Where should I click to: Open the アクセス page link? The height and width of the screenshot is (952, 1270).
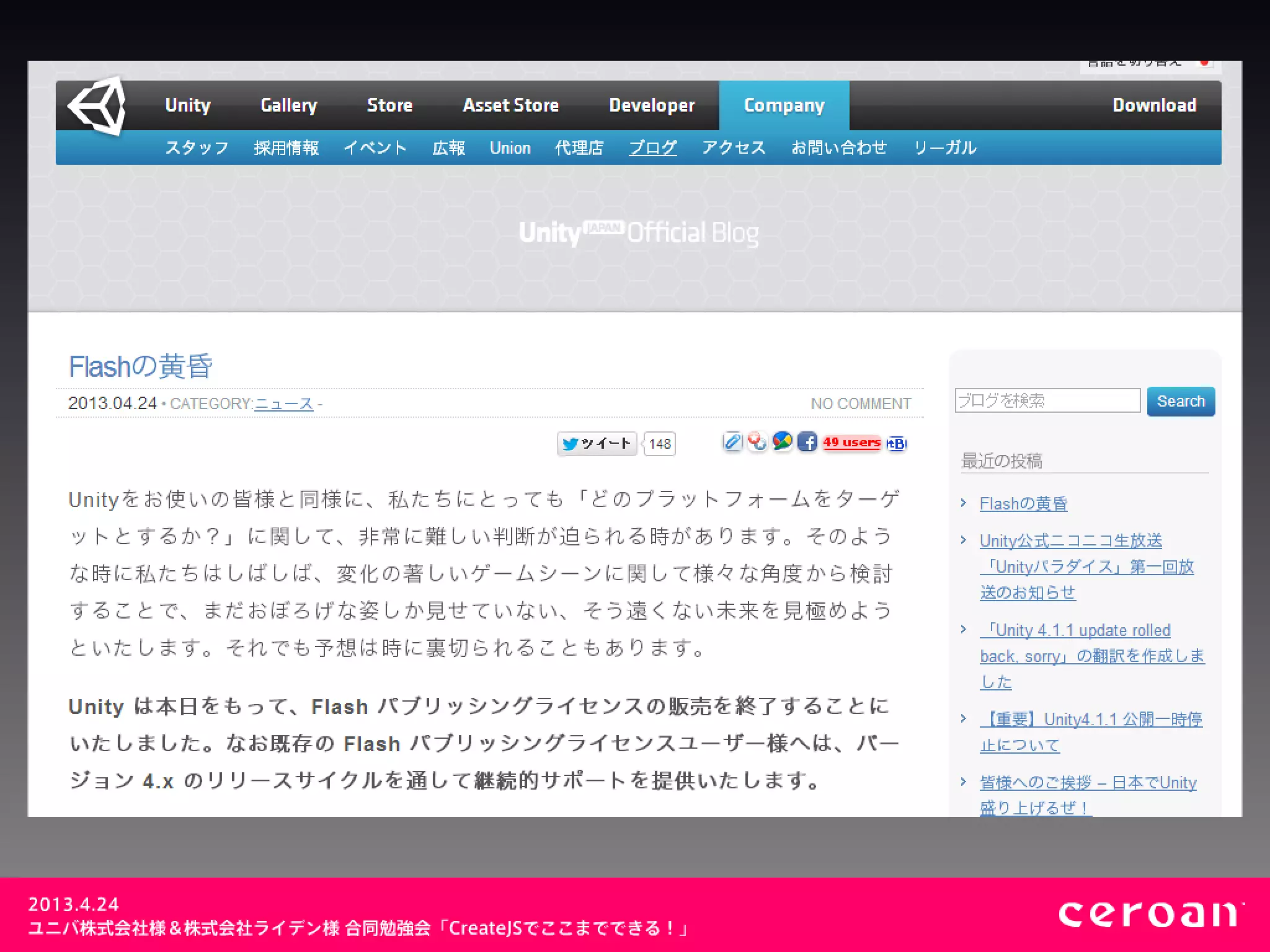point(734,148)
